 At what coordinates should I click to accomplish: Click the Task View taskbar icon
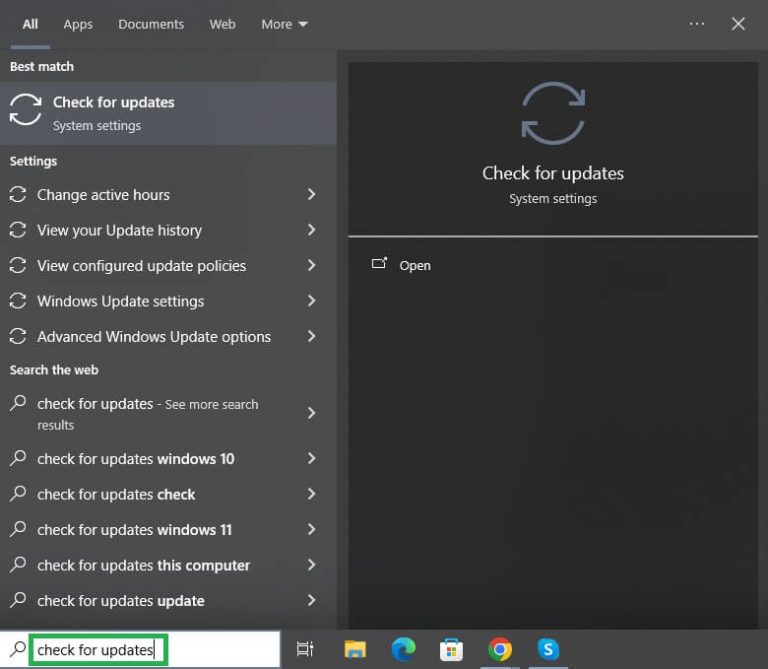pos(306,650)
